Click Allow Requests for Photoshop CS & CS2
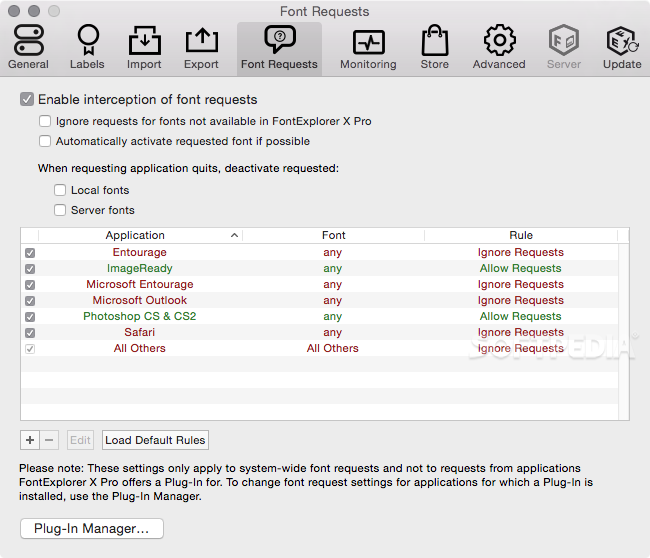 pyautogui.click(x=521, y=316)
